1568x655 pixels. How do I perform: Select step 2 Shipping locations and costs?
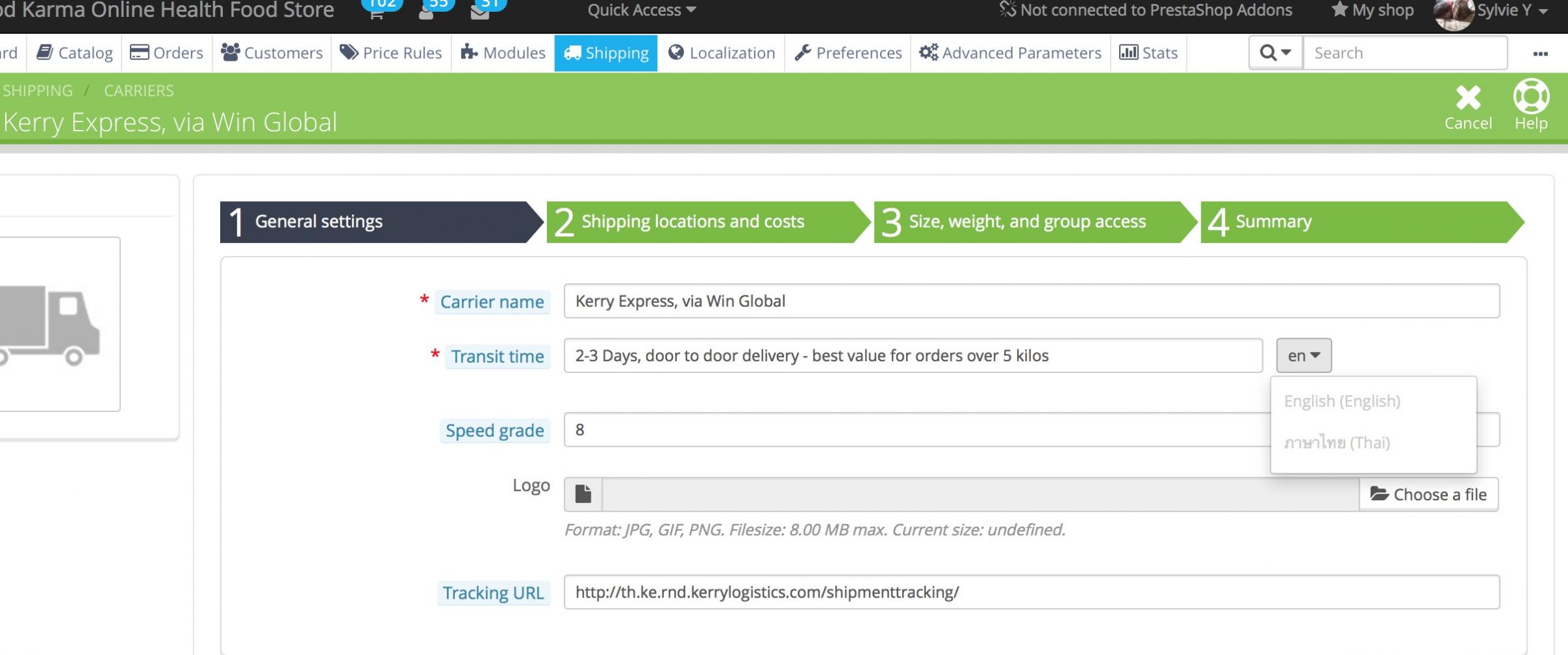(708, 222)
